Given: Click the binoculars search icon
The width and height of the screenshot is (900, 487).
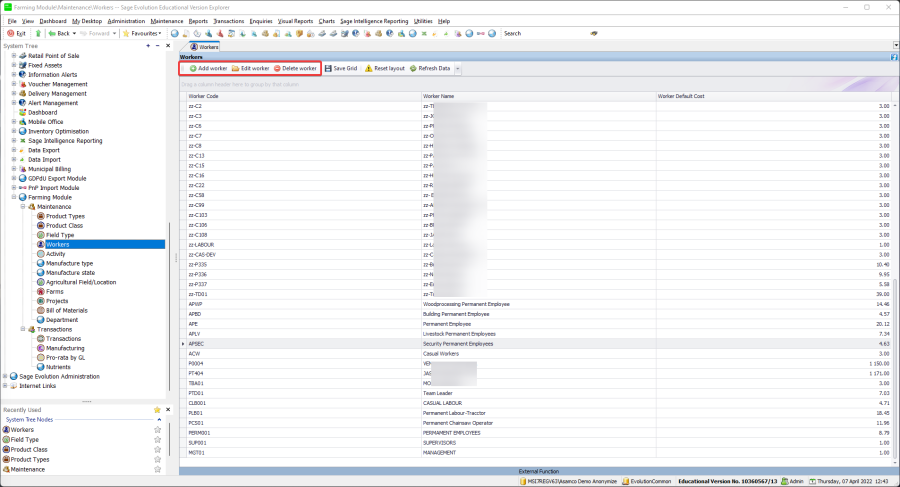Looking at the screenshot, I should 594,33.
